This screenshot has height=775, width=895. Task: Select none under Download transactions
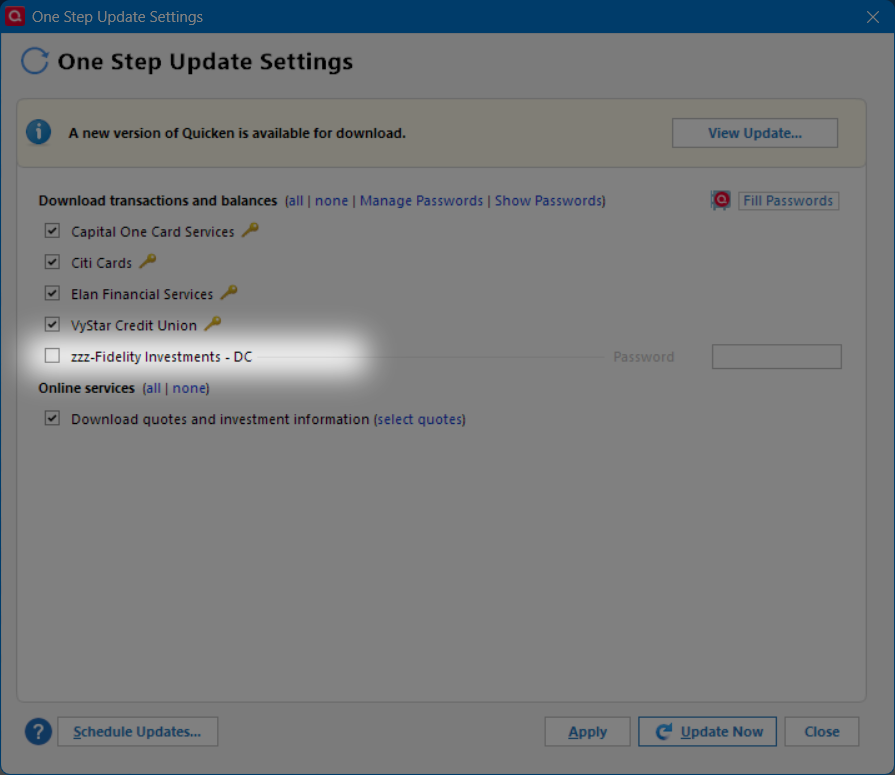(x=331, y=201)
